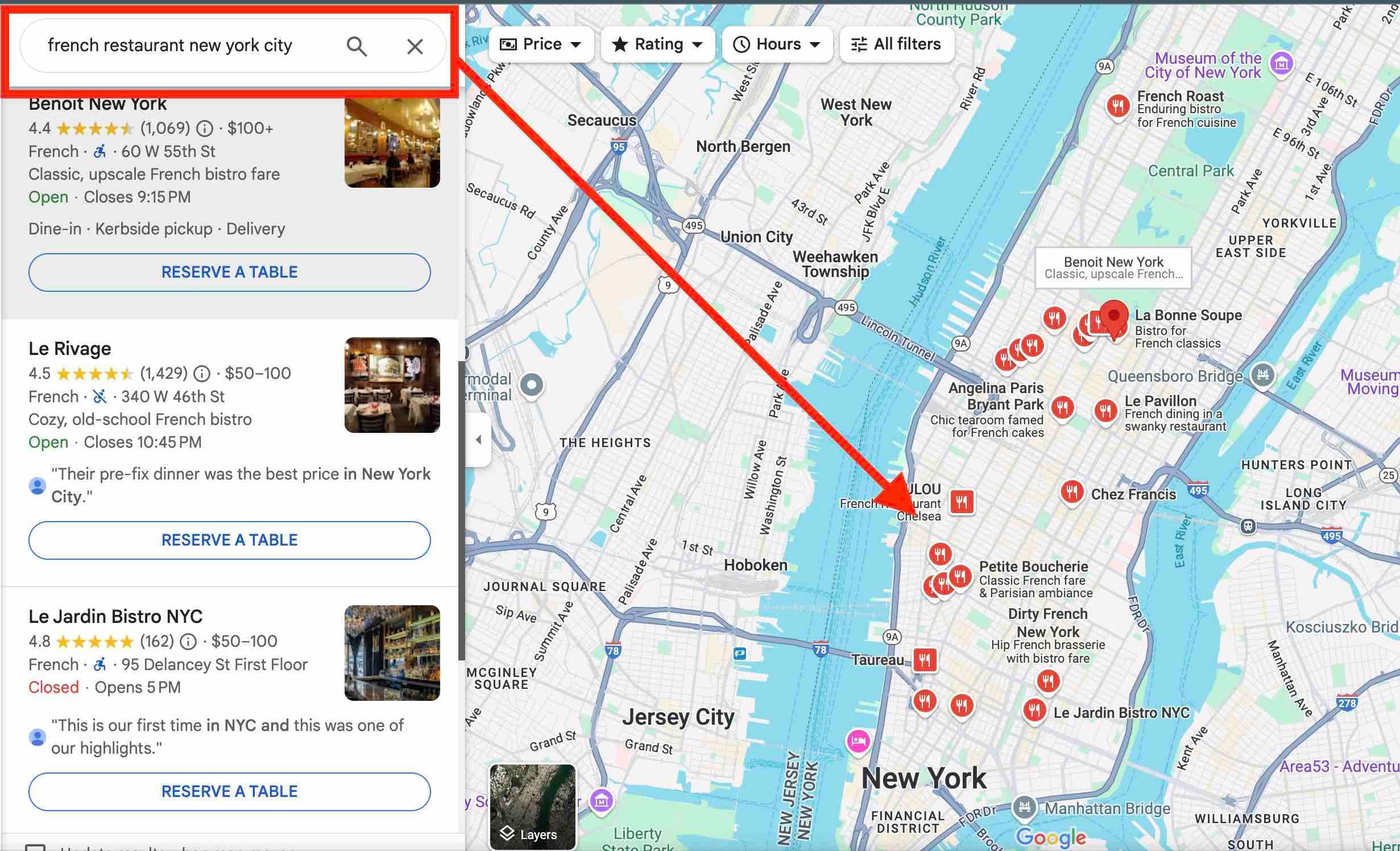
Task: Select the French Roast restaurant pin
Action: coord(1118,107)
